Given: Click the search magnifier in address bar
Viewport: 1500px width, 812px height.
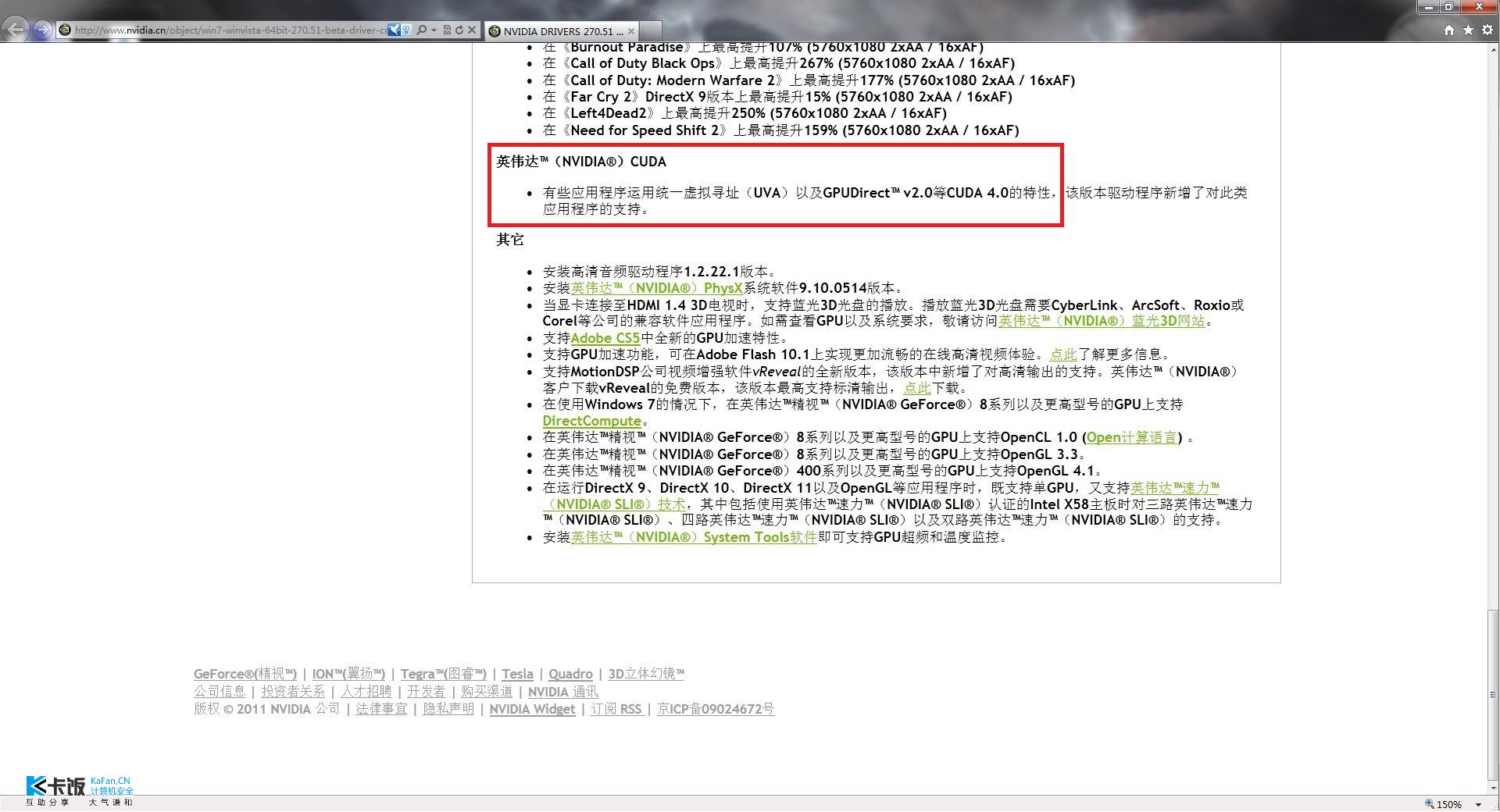Looking at the screenshot, I should [x=422, y=30].
